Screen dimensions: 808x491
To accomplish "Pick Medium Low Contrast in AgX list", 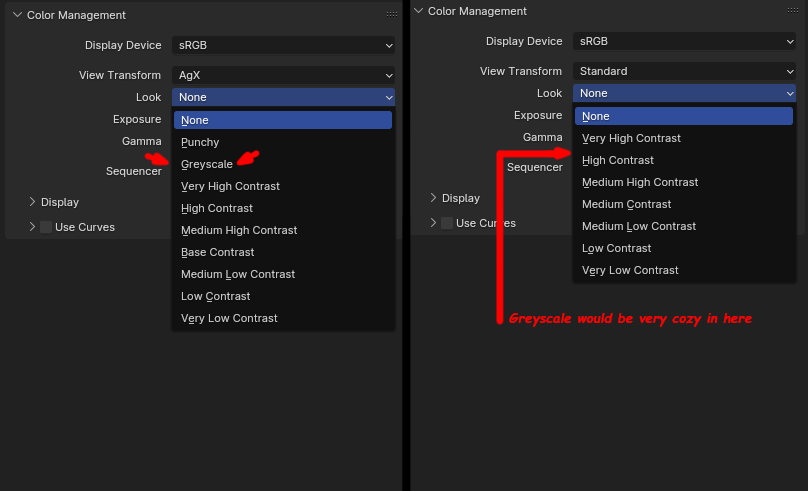I will tap(283, 275).
